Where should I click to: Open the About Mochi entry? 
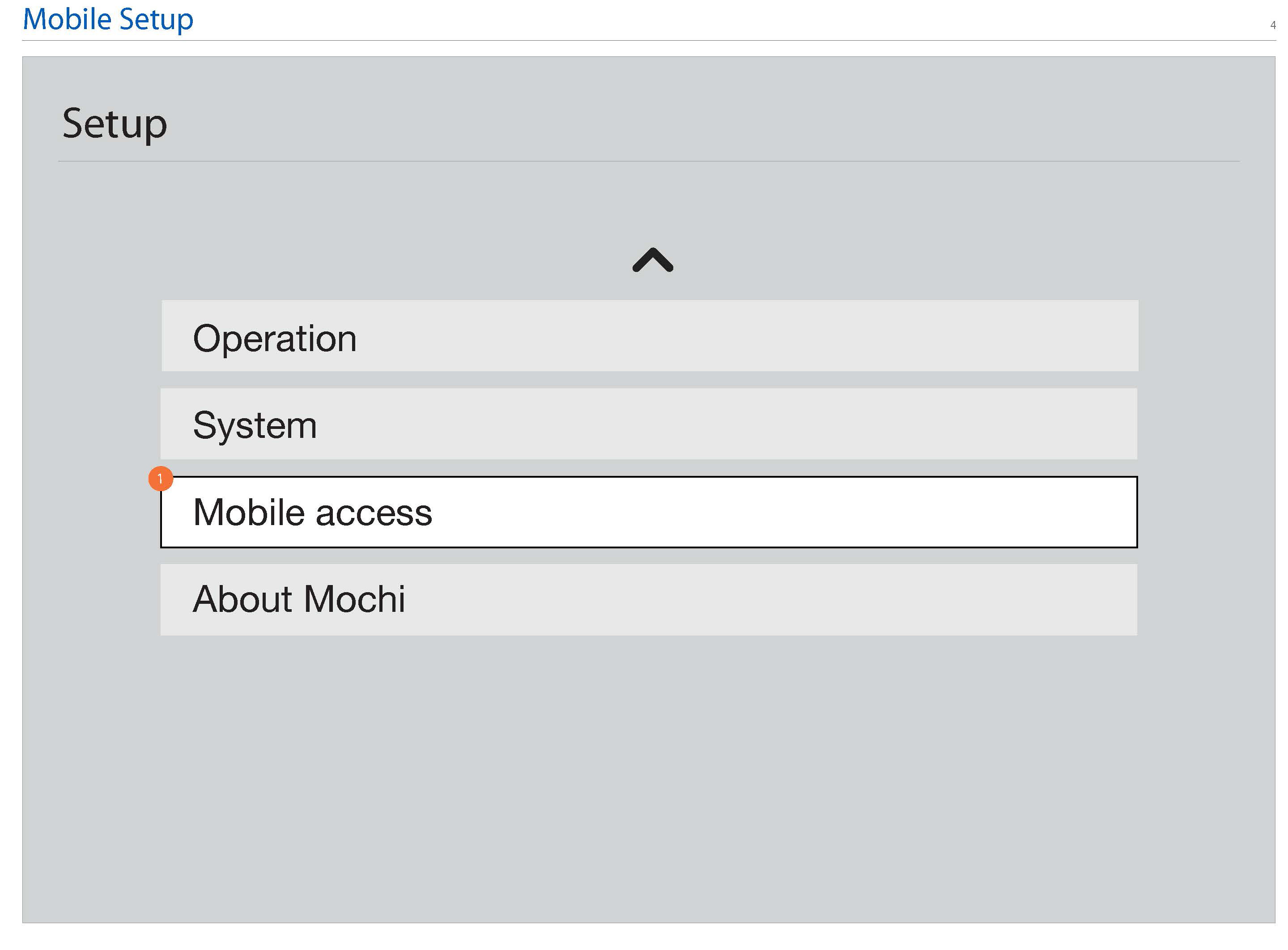coord(648,600)
